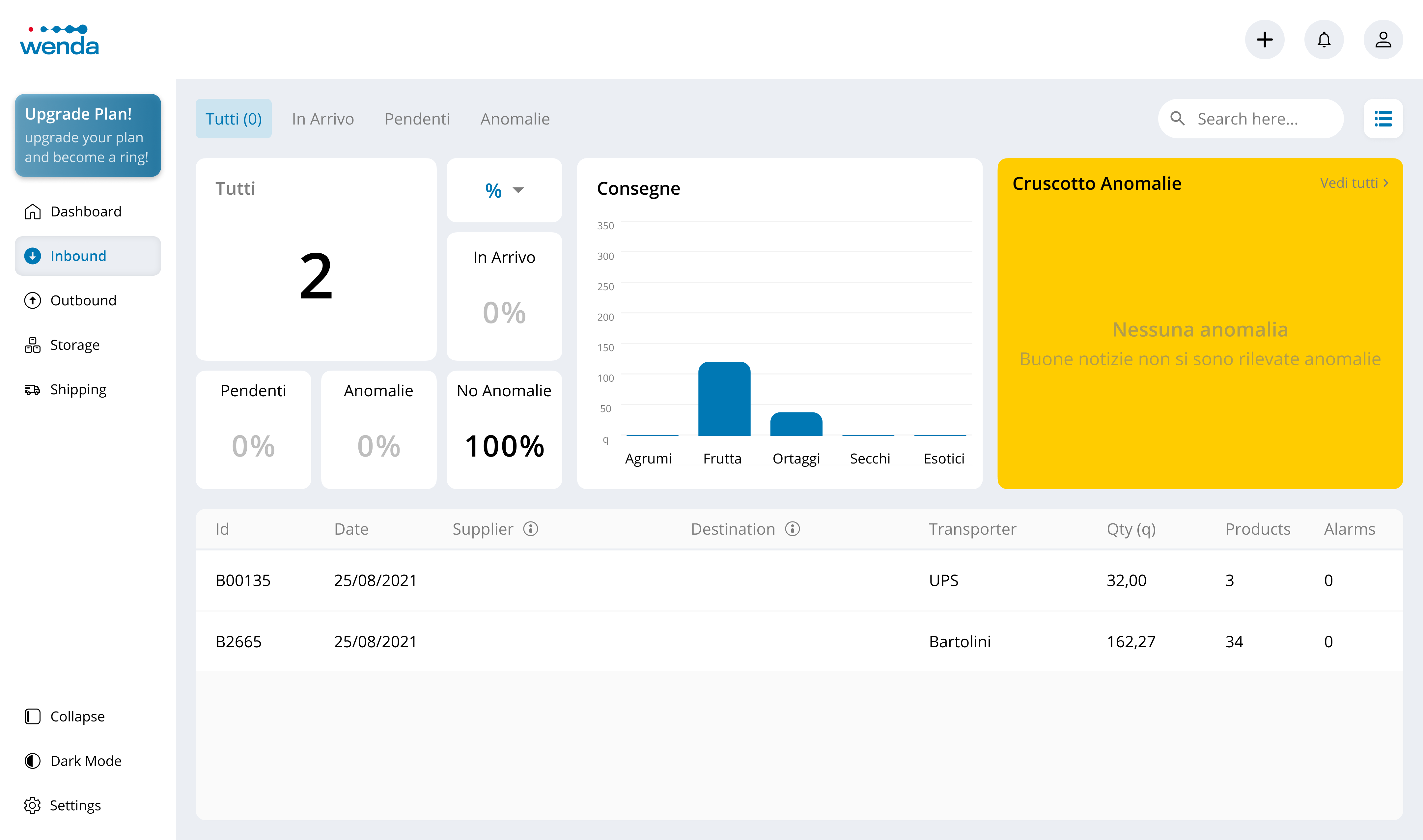
Task: Click the Agrumi chart label
Action: coord(648,459)
